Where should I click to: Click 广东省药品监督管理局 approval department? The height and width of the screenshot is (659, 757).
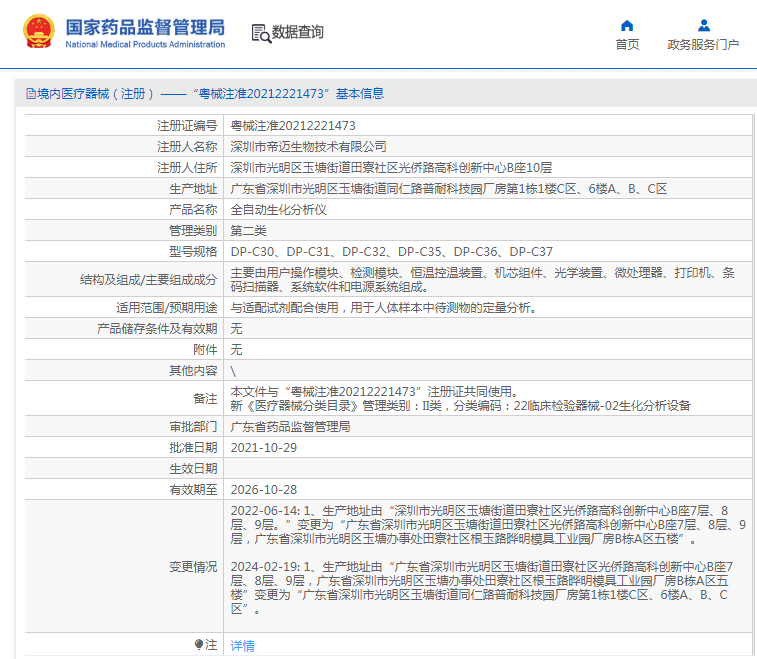click(x=290, y=427)
